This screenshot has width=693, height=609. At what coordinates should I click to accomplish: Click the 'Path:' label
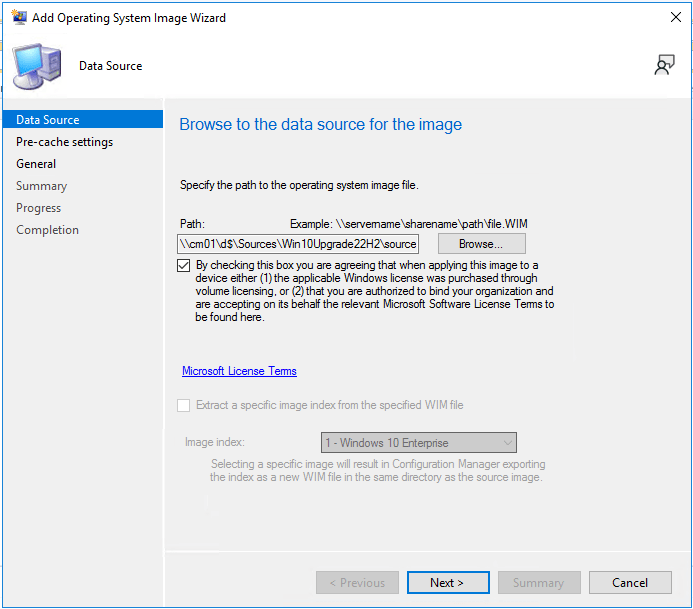pyautogui.click(x=192, y=224)
